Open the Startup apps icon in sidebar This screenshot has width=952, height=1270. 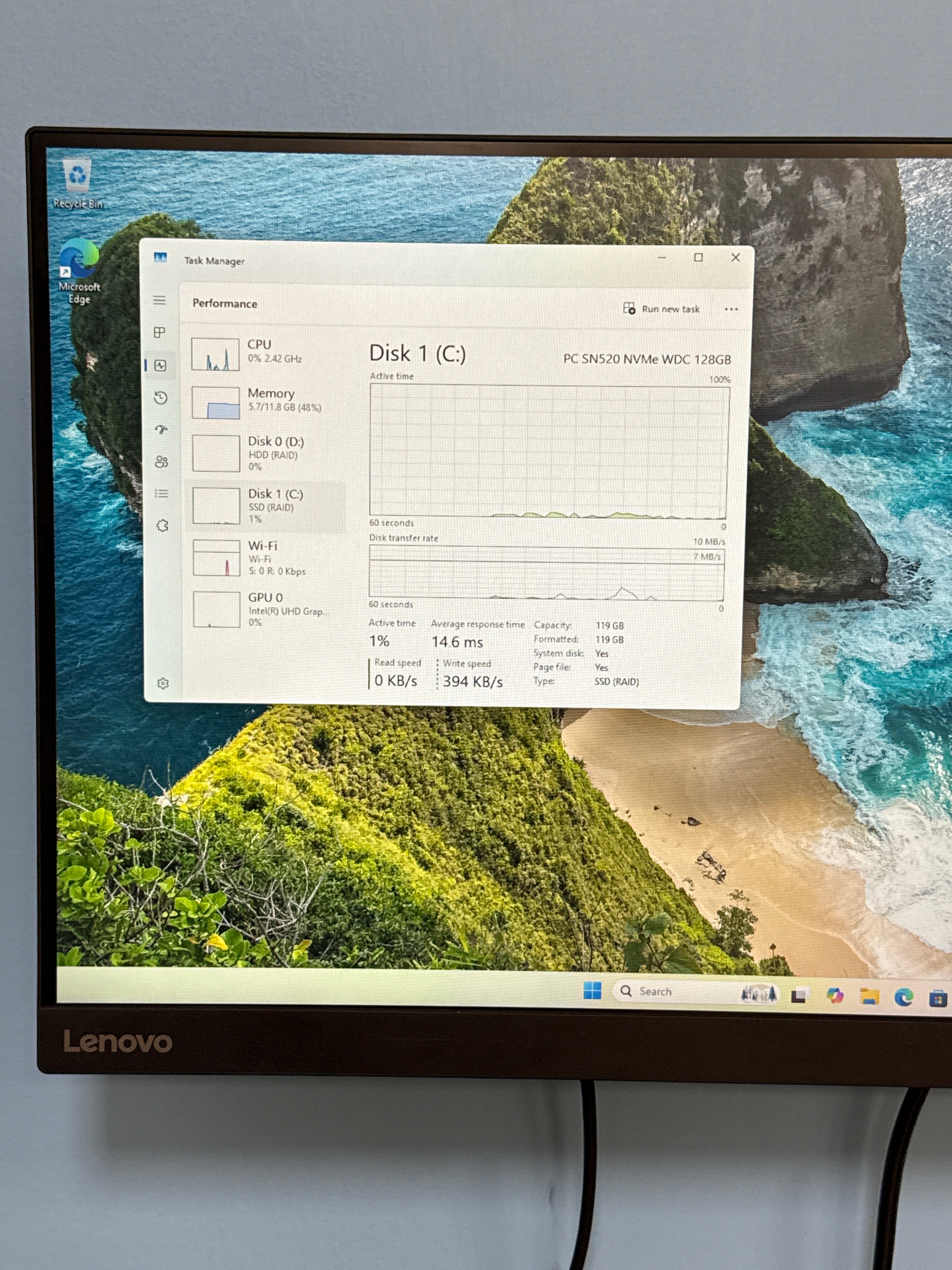161,429
